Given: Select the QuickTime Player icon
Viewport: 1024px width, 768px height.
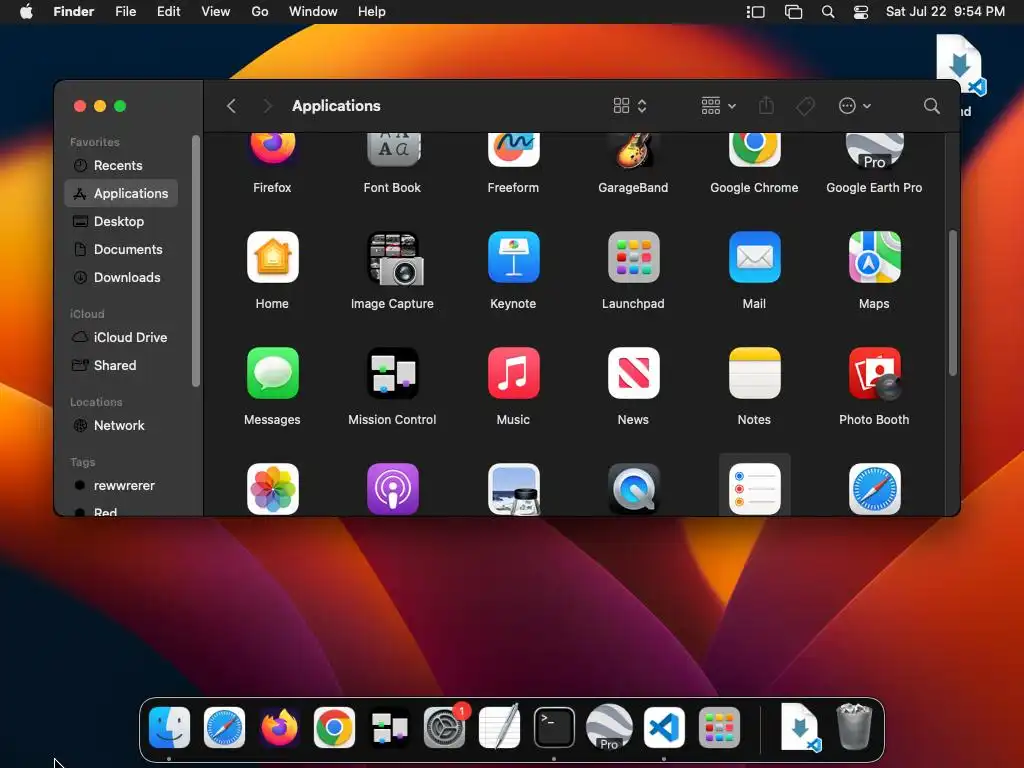Looking at the screenshot, I should 633,489.
